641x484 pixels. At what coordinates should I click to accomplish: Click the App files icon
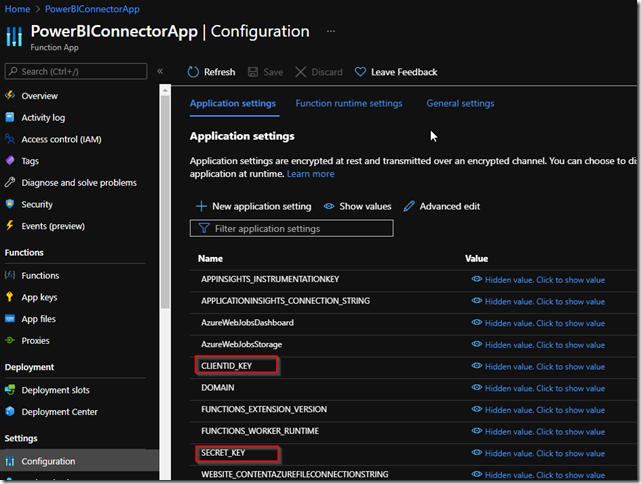[10, 318]
